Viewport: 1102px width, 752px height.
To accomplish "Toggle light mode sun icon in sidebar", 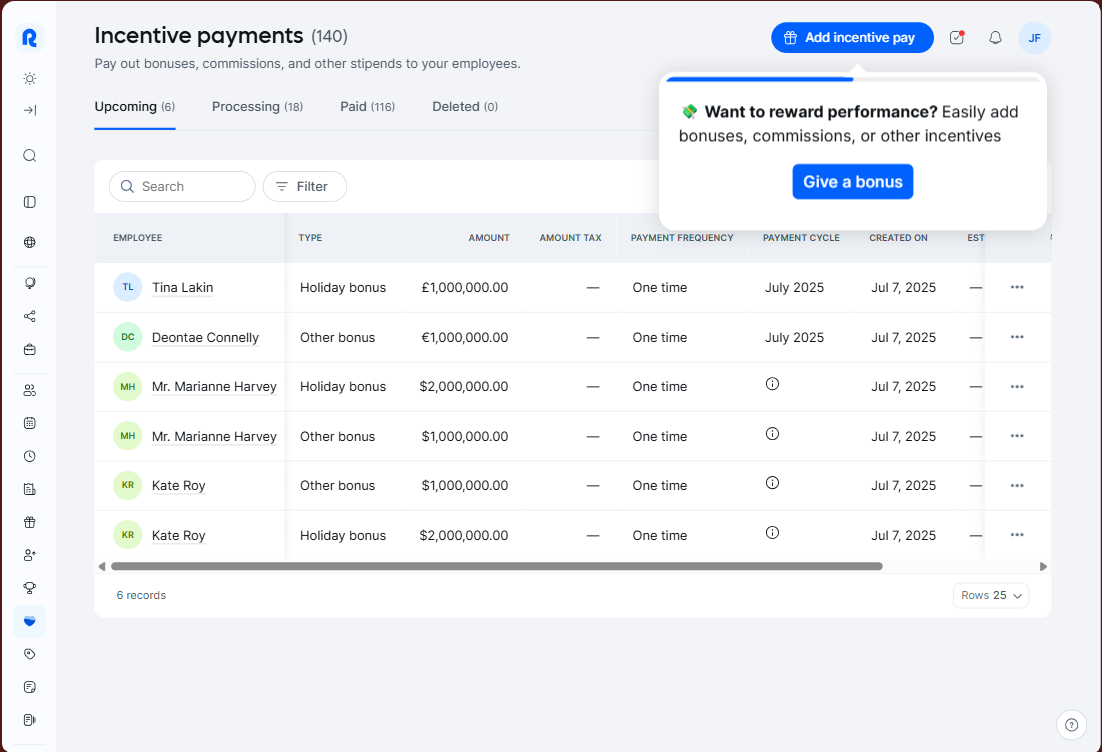I will [30, 79].
